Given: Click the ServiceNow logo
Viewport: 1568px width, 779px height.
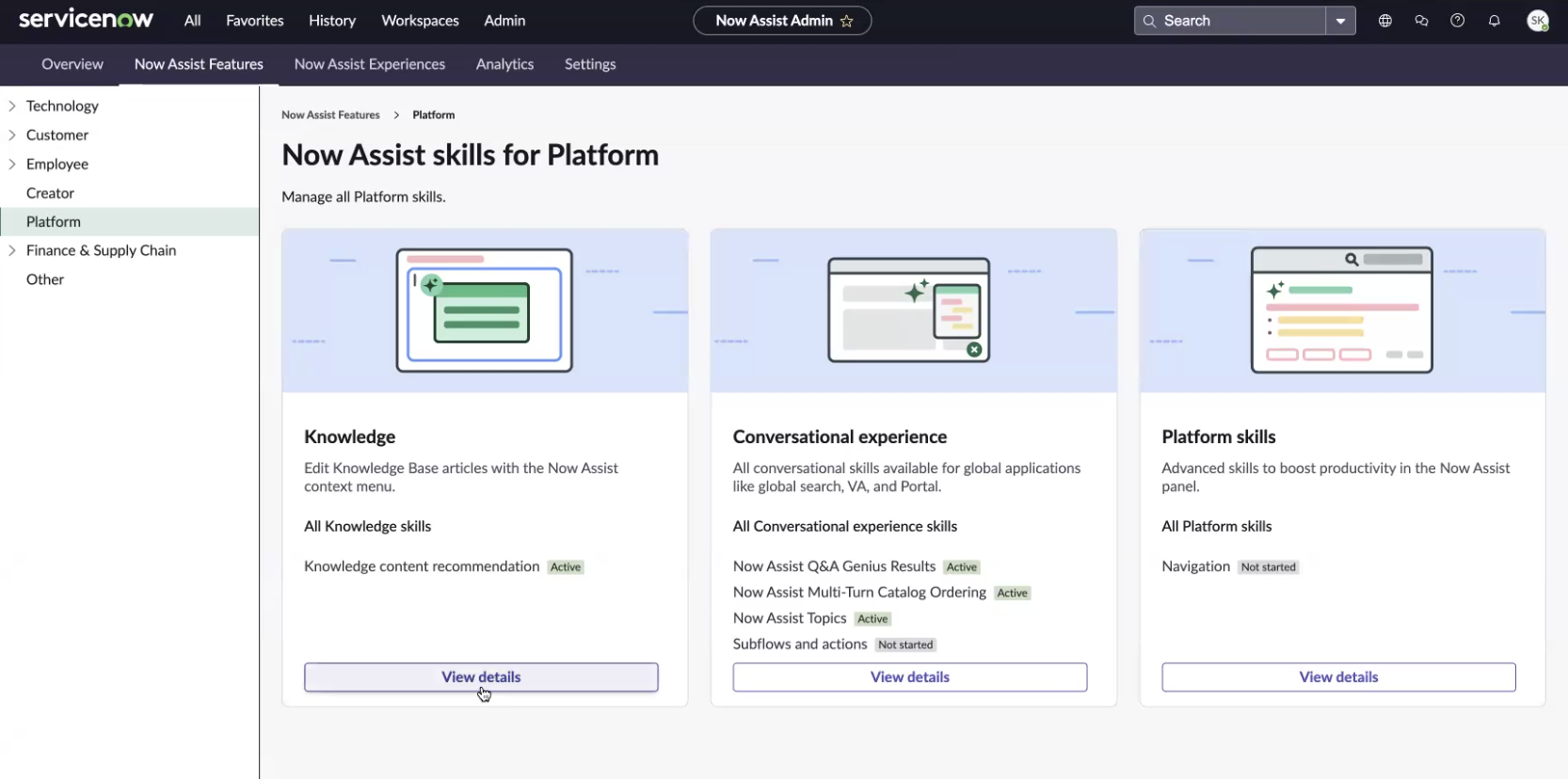Looking at the screenshot, I should pos(86,20).
